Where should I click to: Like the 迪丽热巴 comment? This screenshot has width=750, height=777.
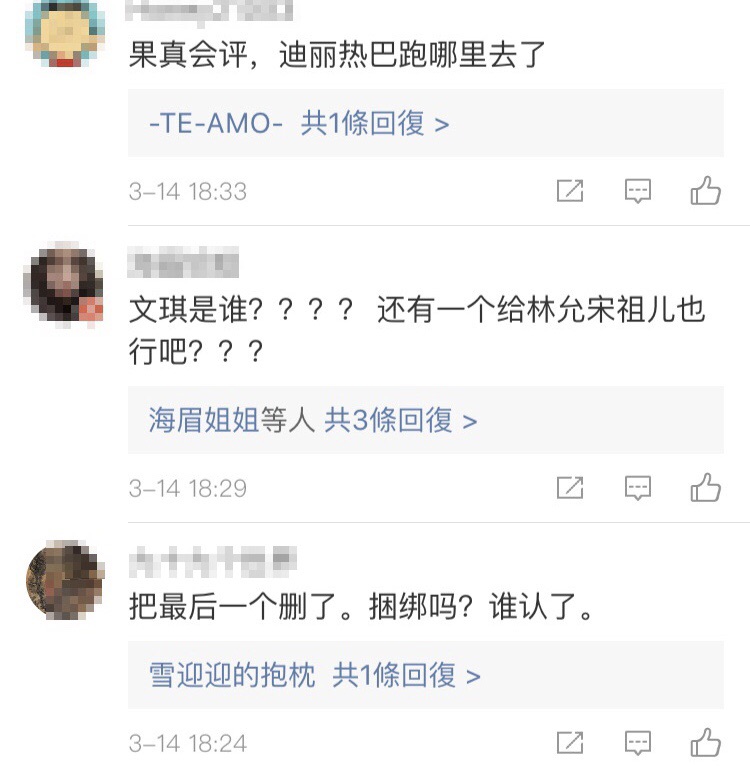(x=706, y=190)
